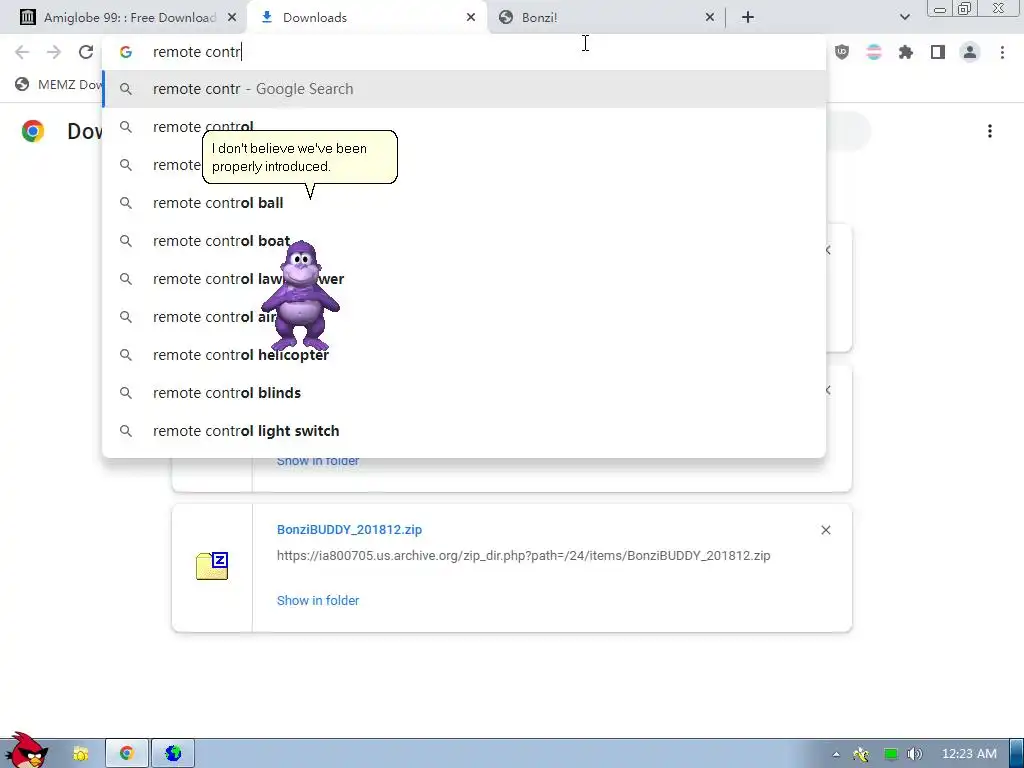The width and height of the screenshot is (1024, 768).
Task: Go back to previous page
Action: pos(22,52)
